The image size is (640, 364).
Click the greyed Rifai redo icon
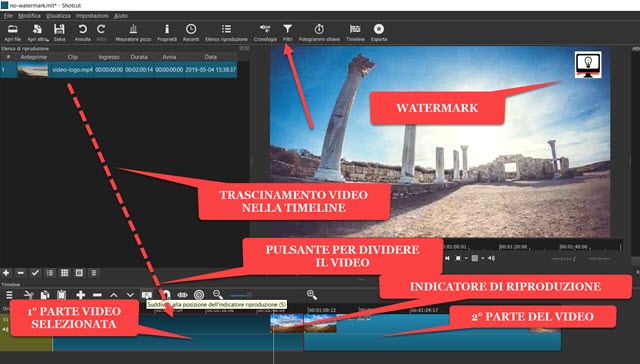tap(101, 33)
